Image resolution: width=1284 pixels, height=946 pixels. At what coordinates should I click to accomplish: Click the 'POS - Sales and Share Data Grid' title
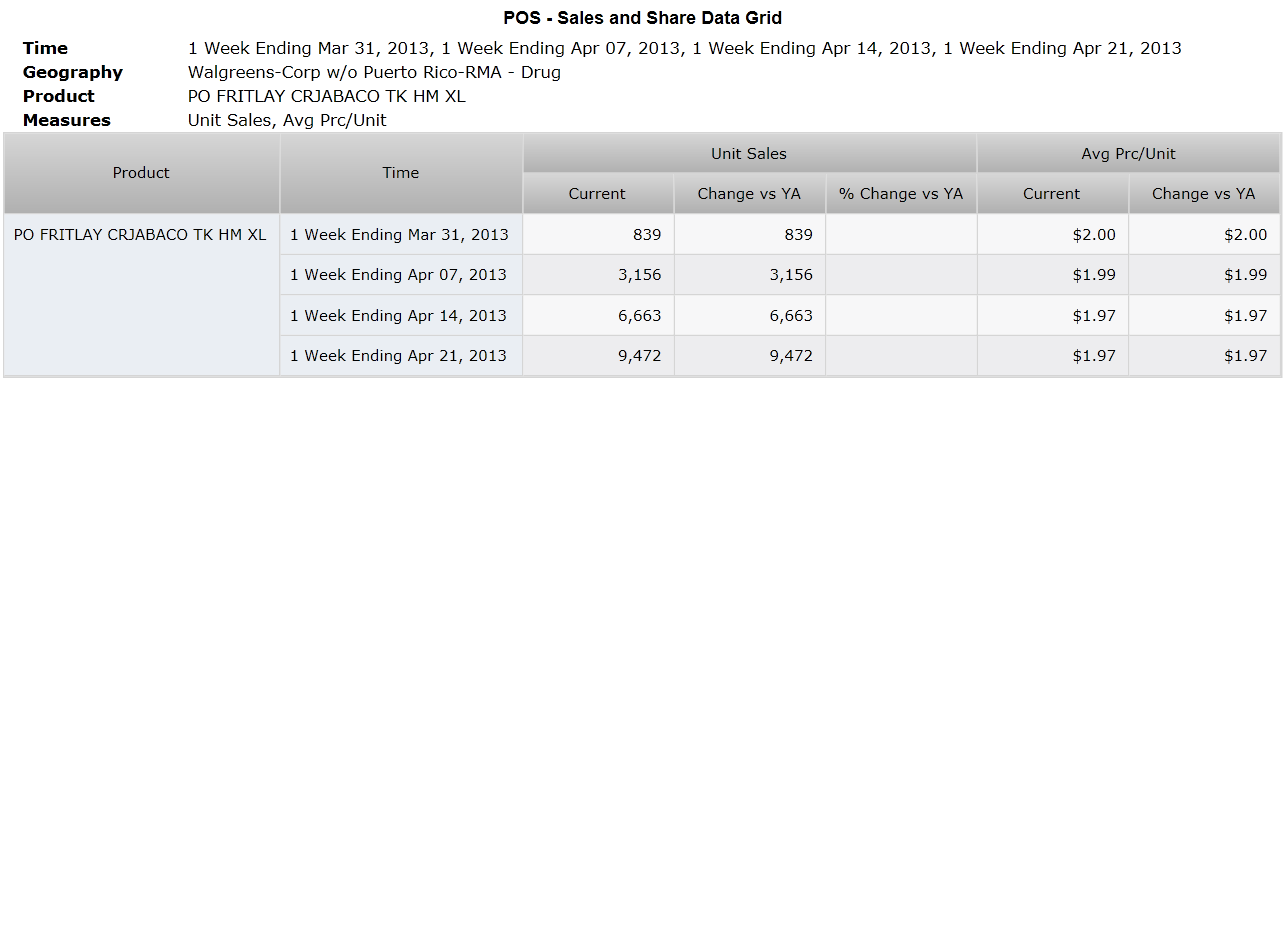coord(642,18)
